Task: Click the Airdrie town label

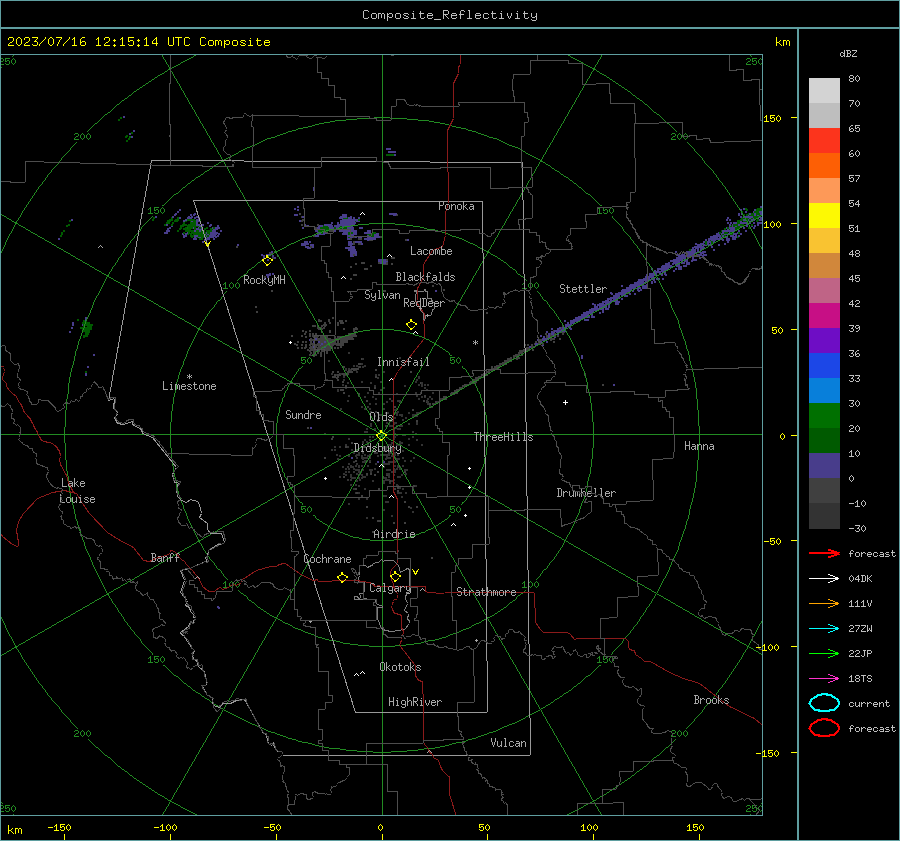Action: pos(394,534)
